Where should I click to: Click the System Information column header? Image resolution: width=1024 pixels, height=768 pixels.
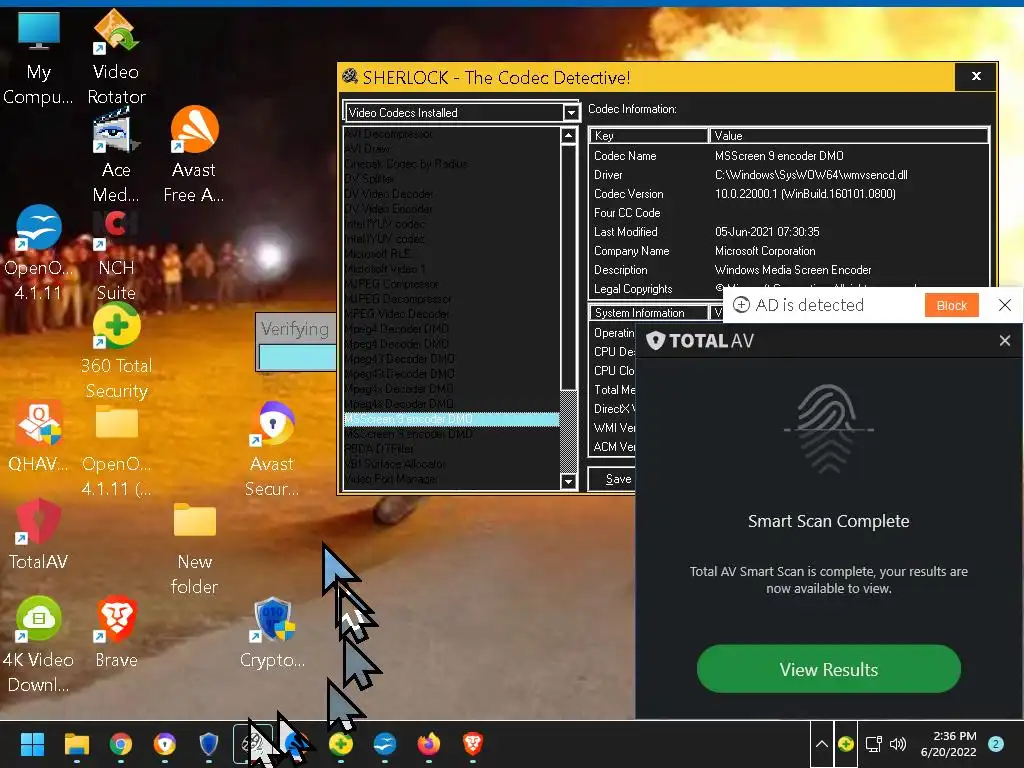(x=648, y=313)
